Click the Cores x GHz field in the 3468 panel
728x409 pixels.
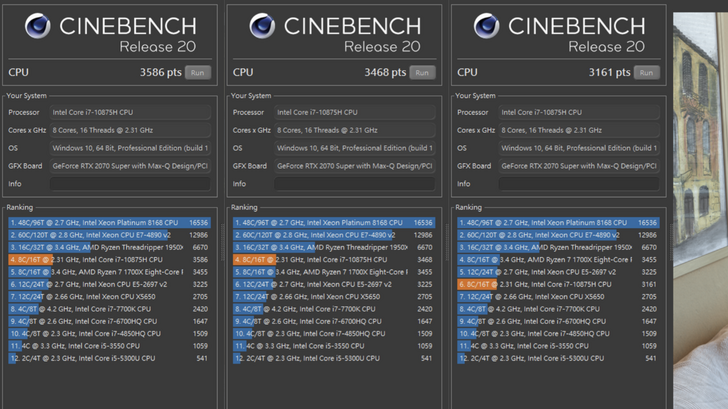click(x=354, y=130)
